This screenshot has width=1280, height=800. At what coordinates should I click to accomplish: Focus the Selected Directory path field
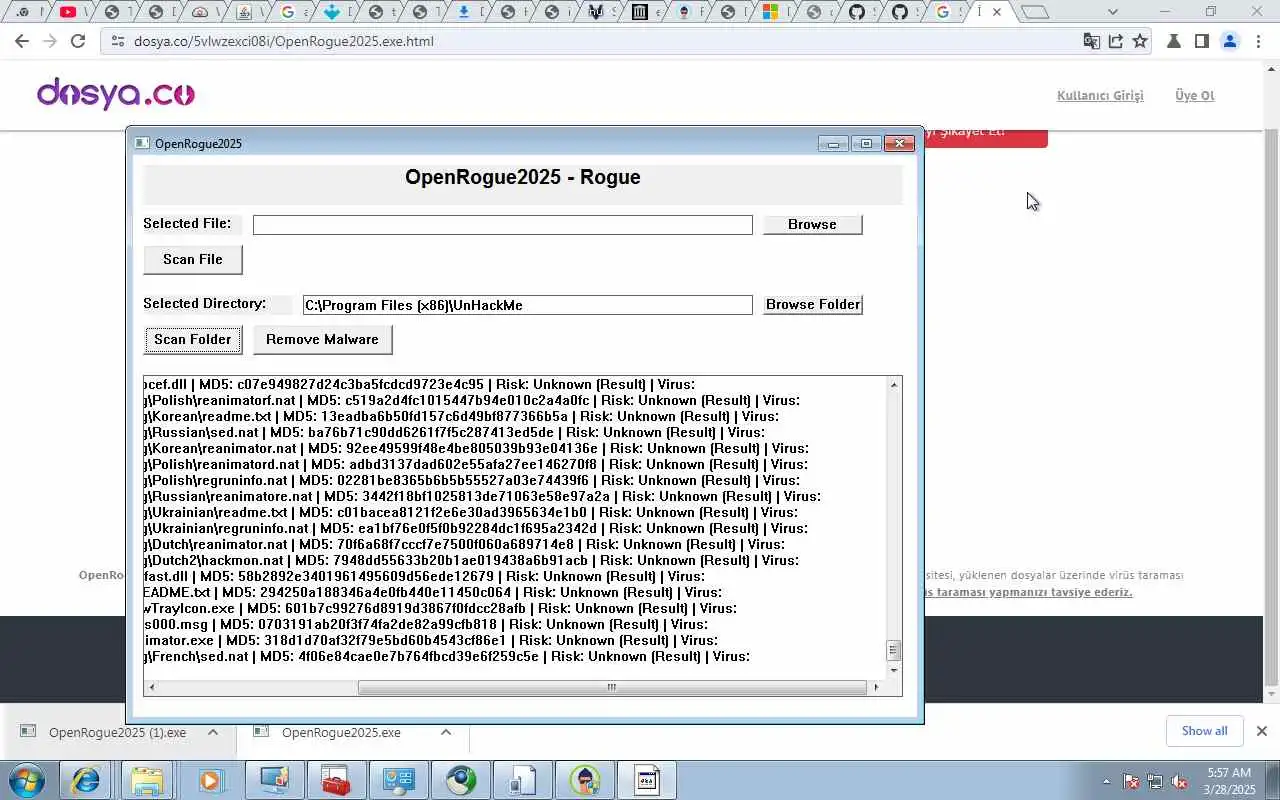pos(527,305)
